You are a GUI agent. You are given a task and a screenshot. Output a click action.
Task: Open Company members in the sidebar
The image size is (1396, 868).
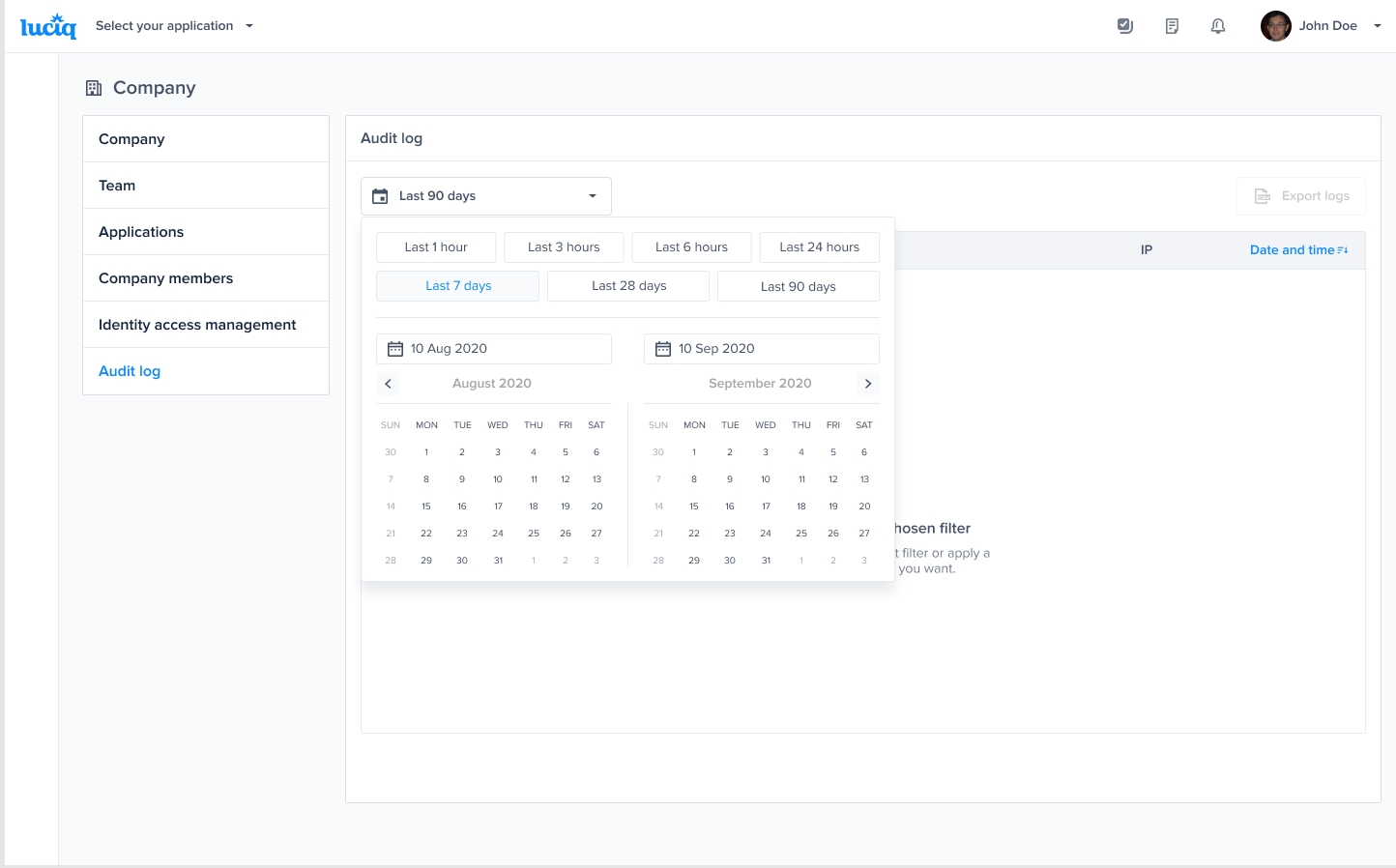click(x=165, y=278)
